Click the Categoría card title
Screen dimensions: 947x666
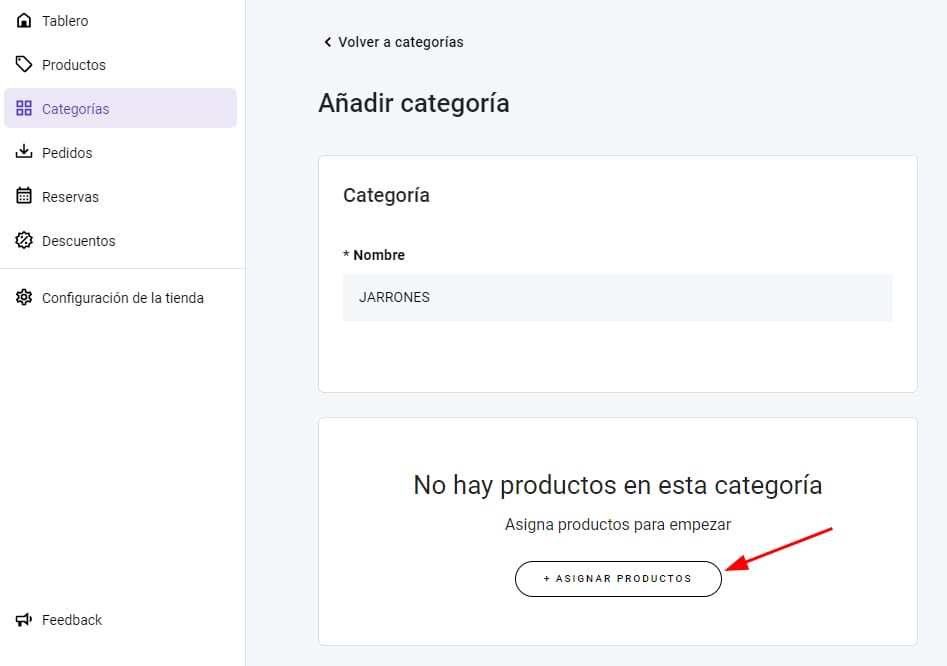(x=386, y=195)
